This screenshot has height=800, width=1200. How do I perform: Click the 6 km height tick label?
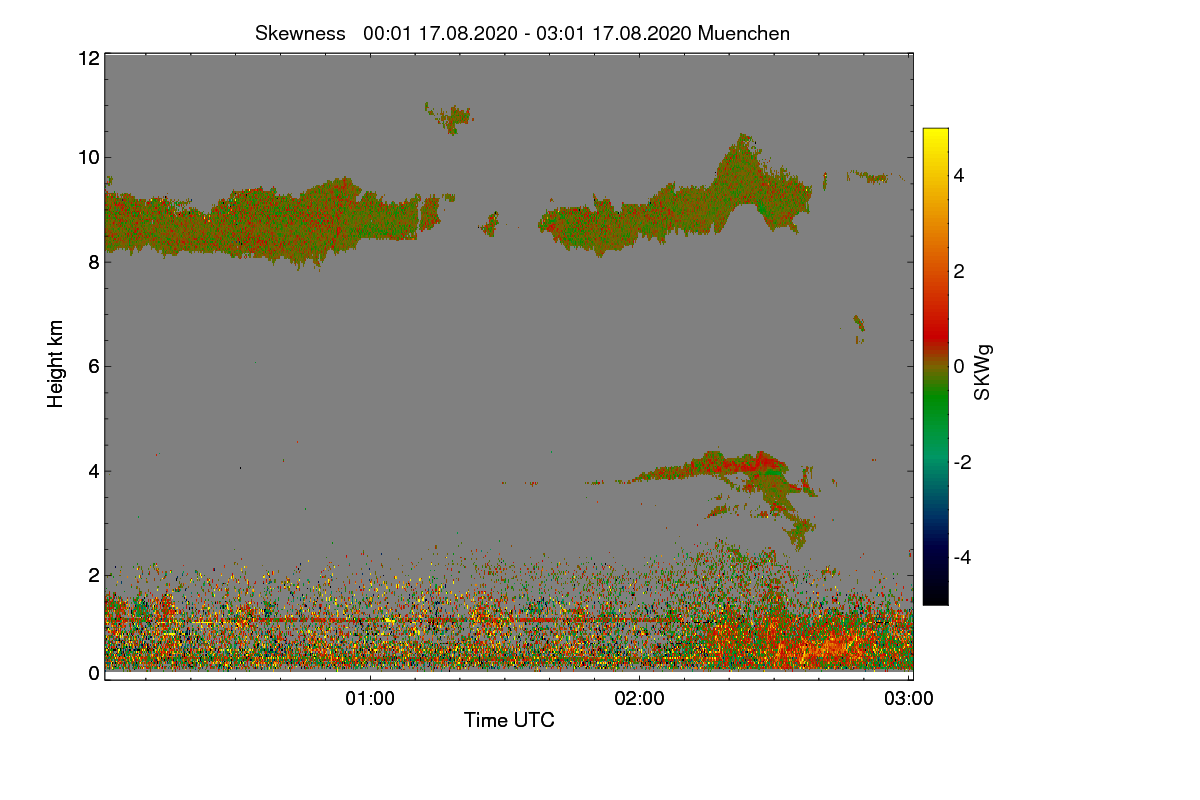pos(93,366)
